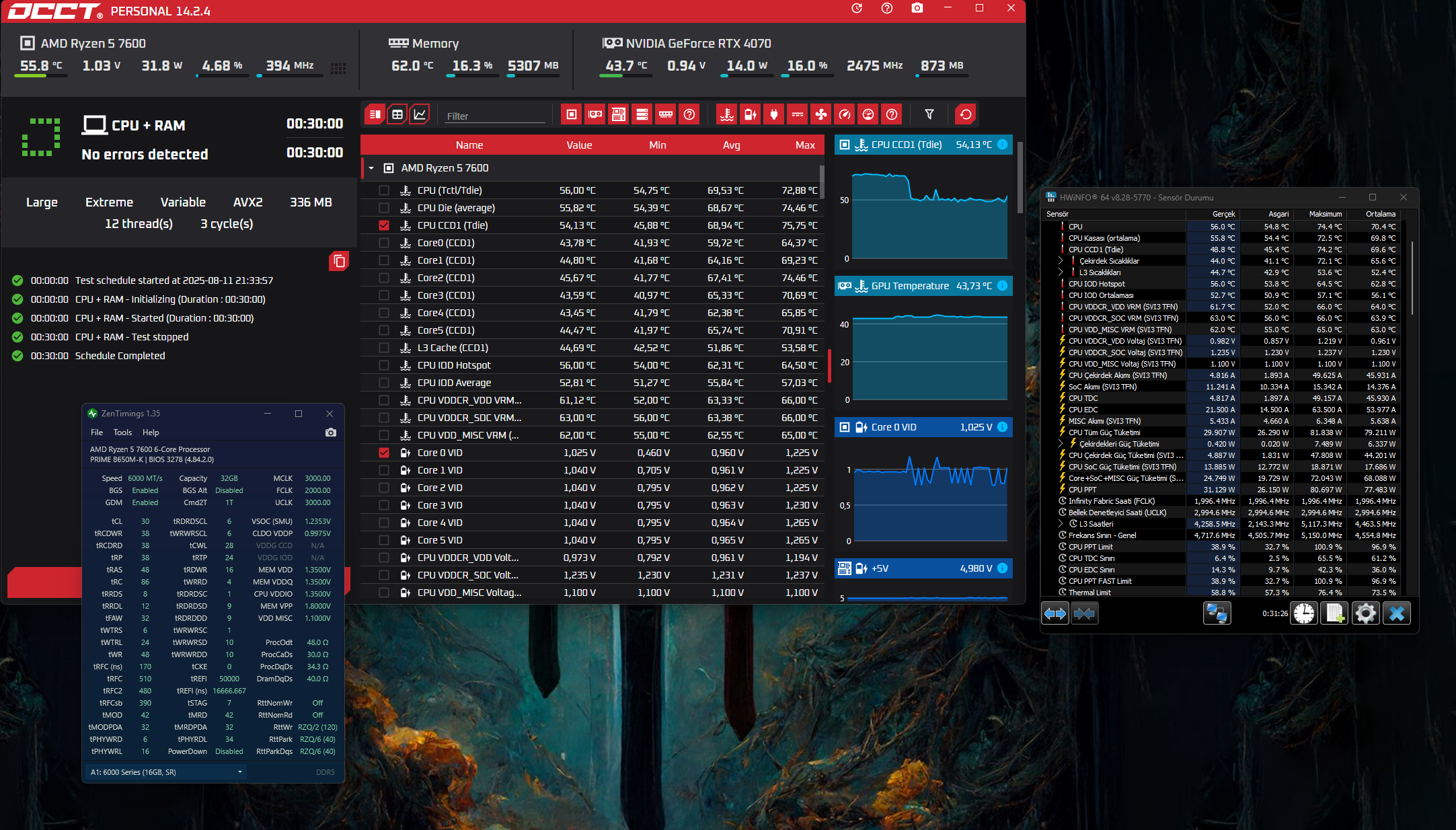
Task: Check the L3 Cache (CCD1) checkbox
Action: (x=384, y=348)
